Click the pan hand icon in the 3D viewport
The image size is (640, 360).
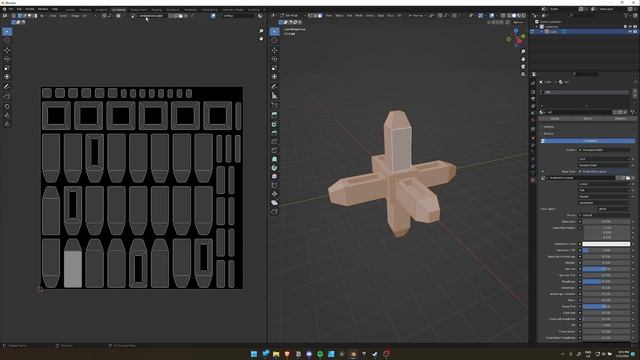[523, 59]
